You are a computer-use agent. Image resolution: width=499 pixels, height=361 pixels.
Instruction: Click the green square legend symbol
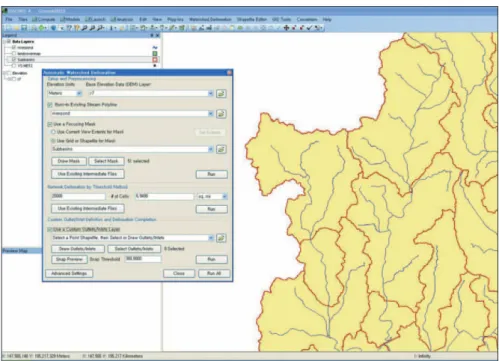click(x=155, y=53)
